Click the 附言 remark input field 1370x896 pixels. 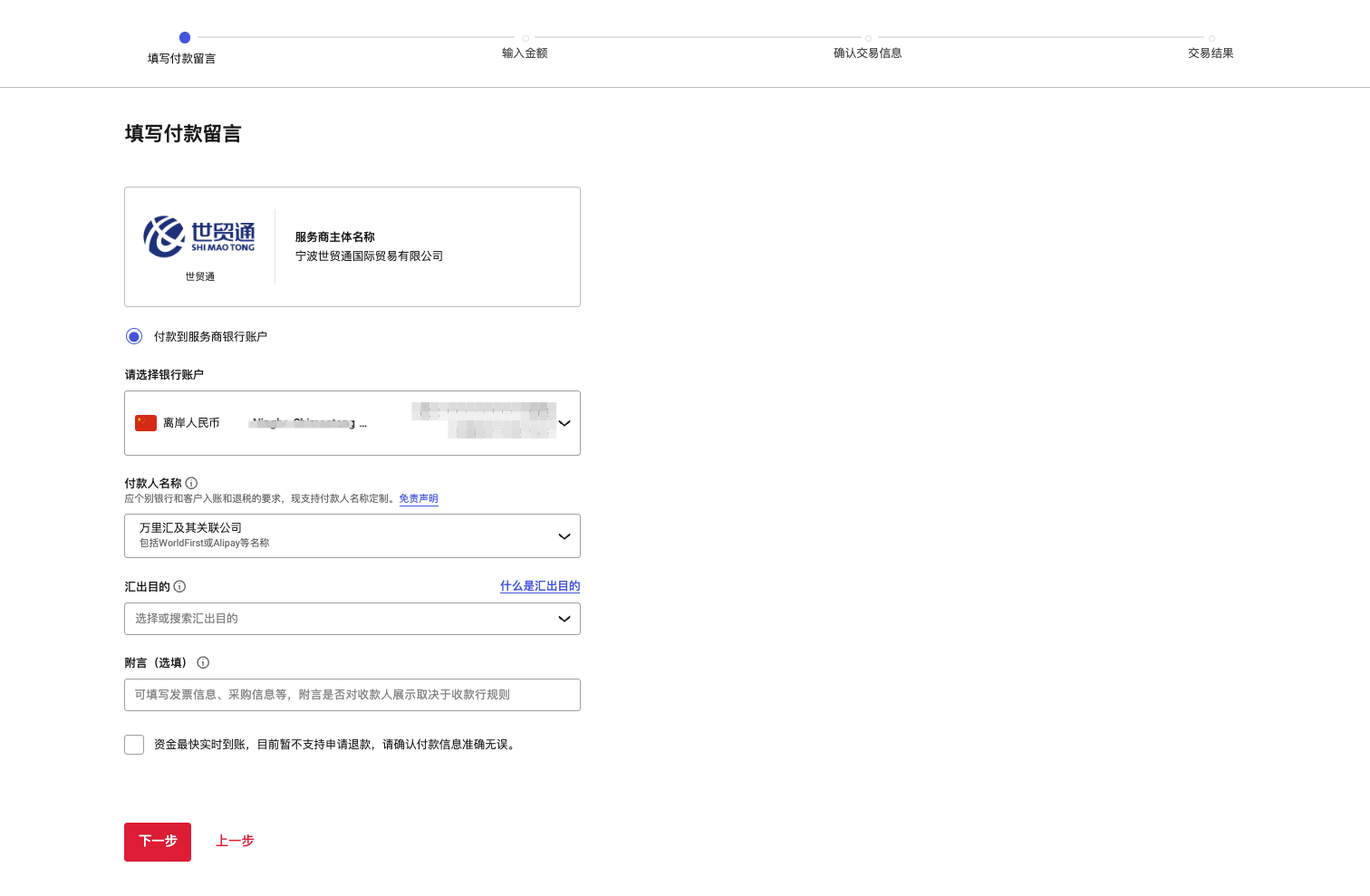(352, 695)
